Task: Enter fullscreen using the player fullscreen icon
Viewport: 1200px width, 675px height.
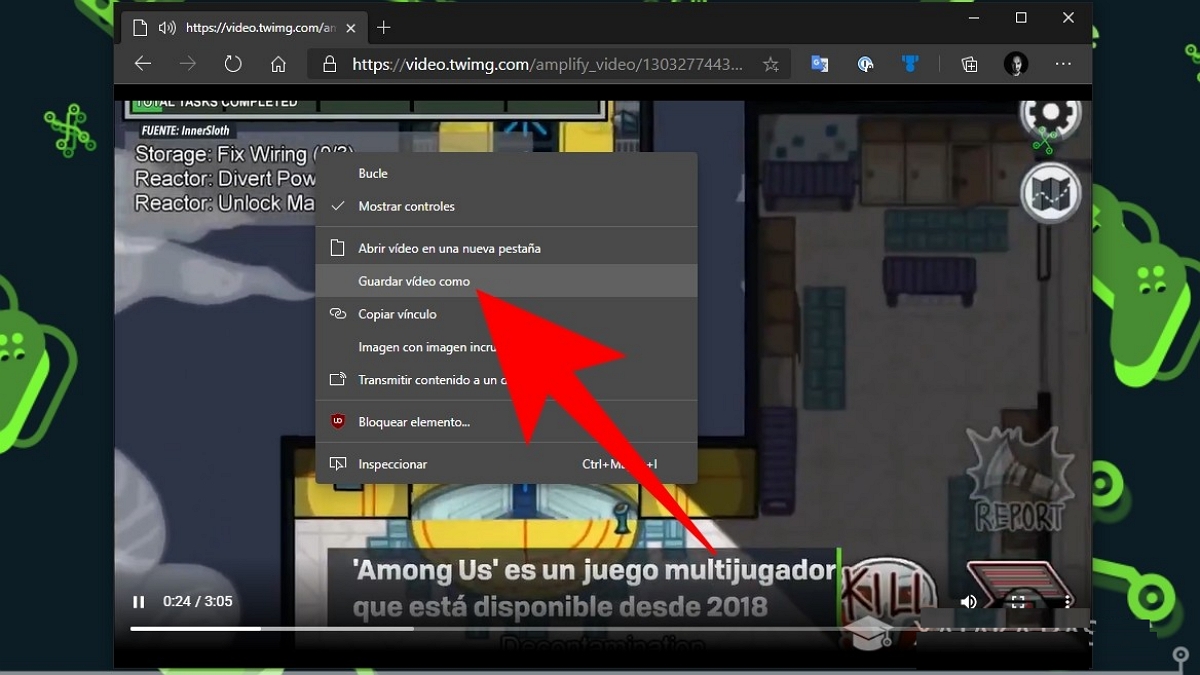Action: pyautogui.click(x=1018, y=602)
